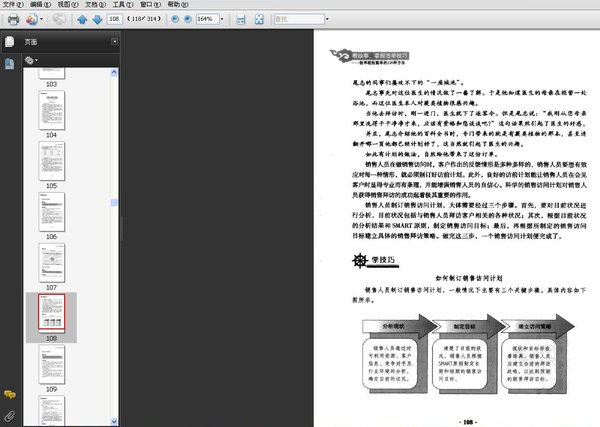
Task: Click the zoom percentage field showing 164%
Action: (207, 19)
